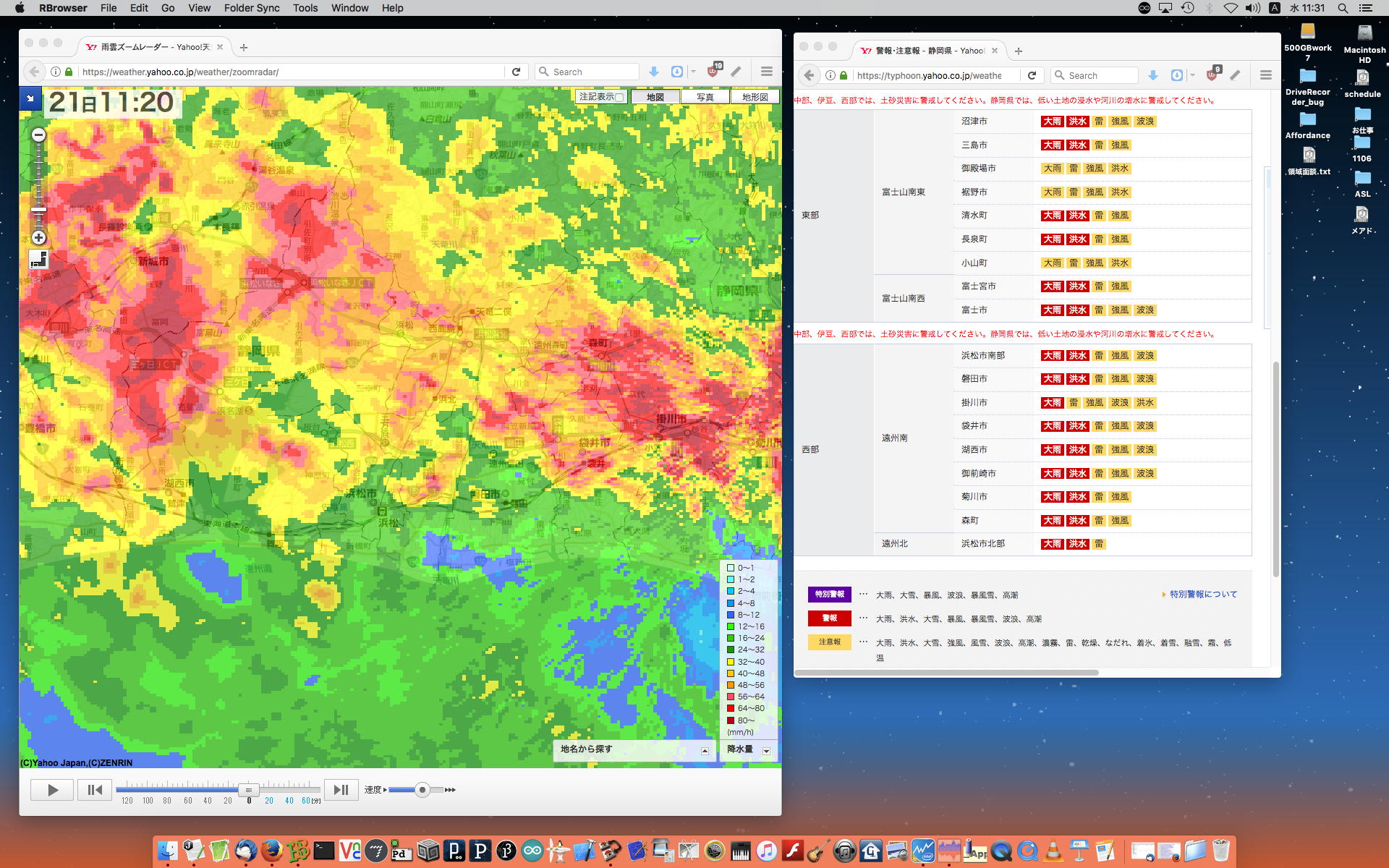Viewport: 1389px width, 868px height.
Task: Open left browser hamburger menu
Action: point(766,72)
